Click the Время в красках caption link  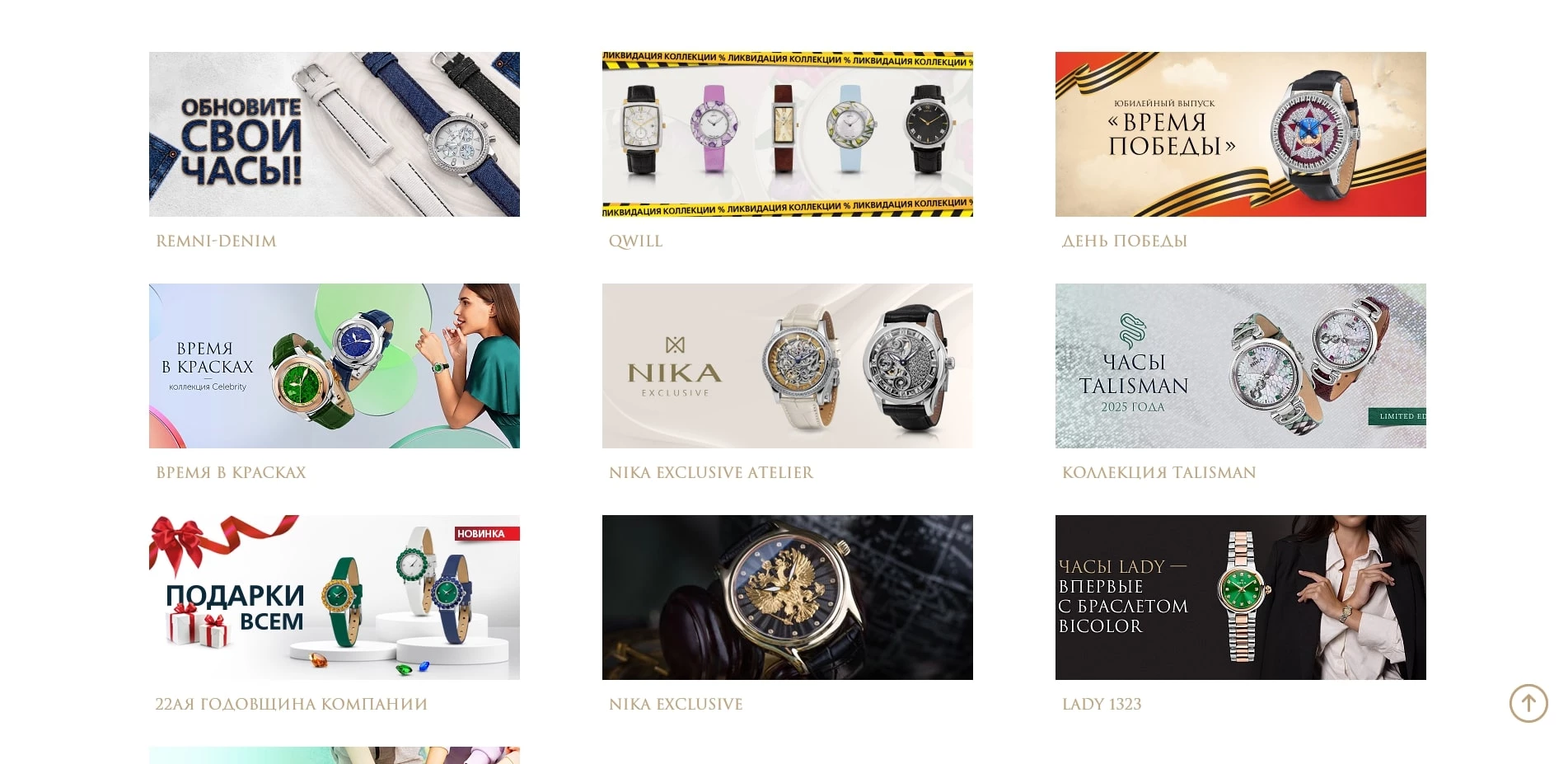tap(231, 472)
